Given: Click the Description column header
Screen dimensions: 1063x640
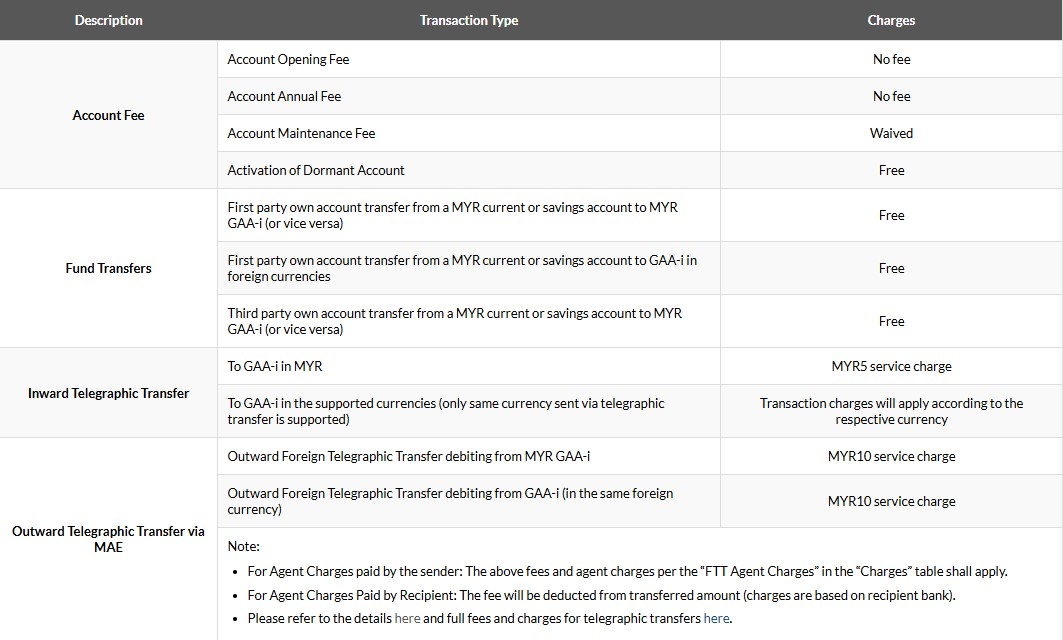Looking at the screenshot, I should click(108, 20).
